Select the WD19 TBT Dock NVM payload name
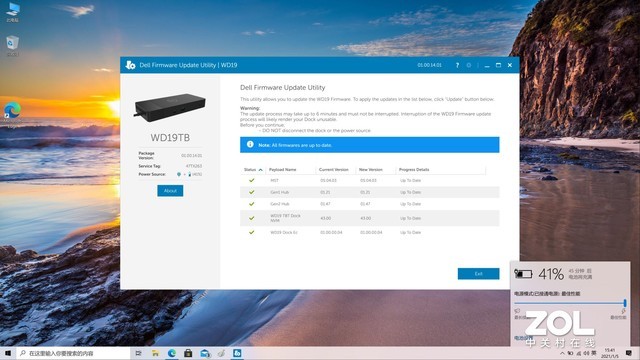Viewport: 640px width, 360px height. 285,218
